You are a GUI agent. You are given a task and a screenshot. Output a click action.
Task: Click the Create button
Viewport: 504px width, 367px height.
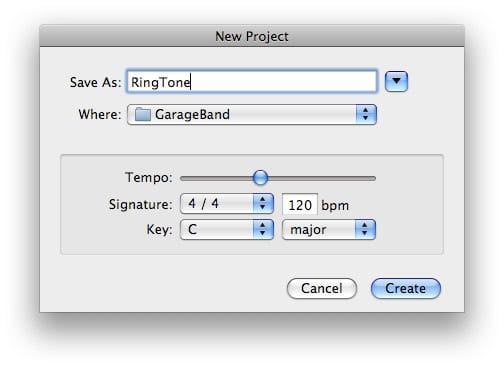tap(406, 288)
